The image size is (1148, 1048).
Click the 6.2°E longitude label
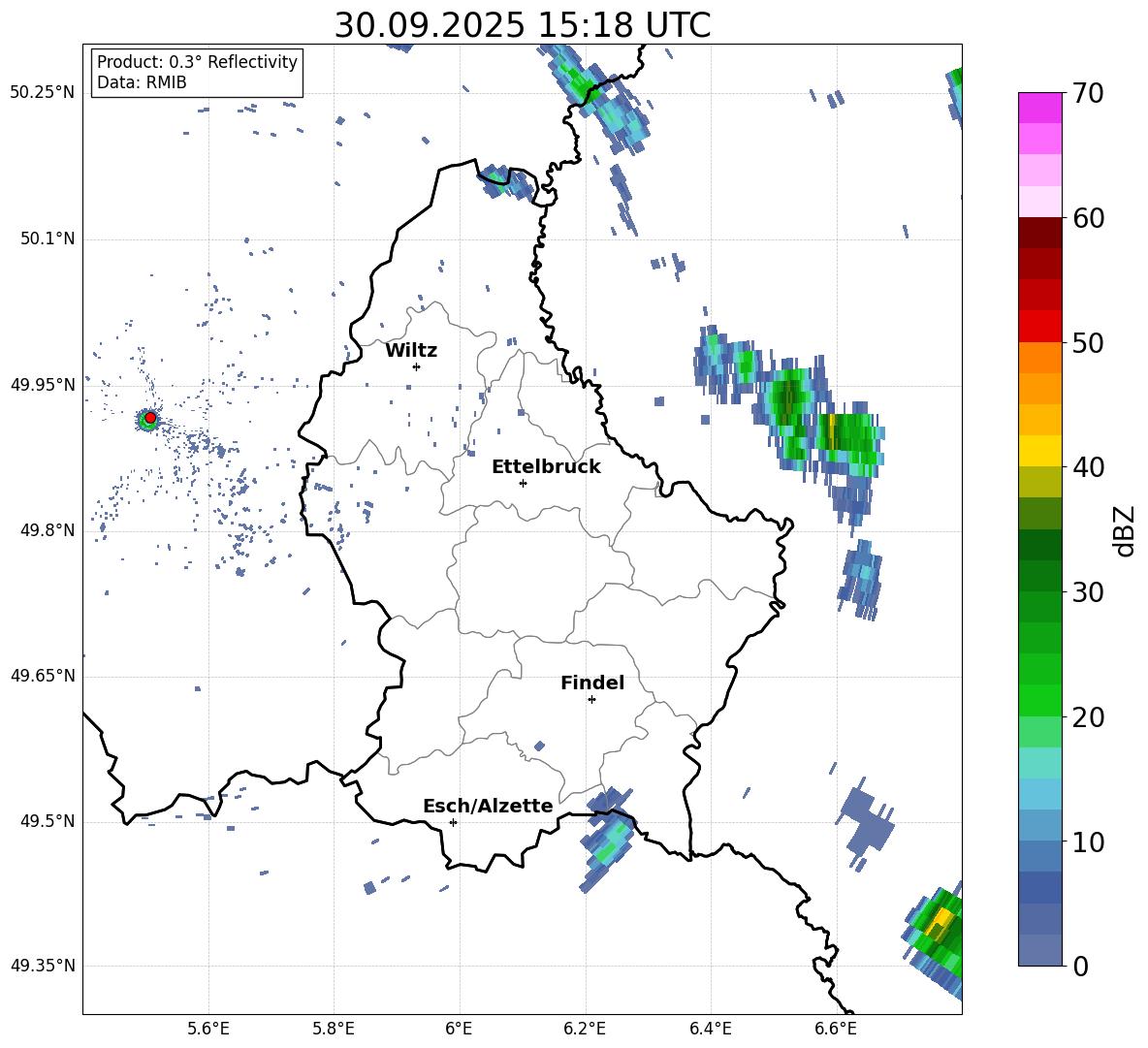click(x=585, y=1030)
